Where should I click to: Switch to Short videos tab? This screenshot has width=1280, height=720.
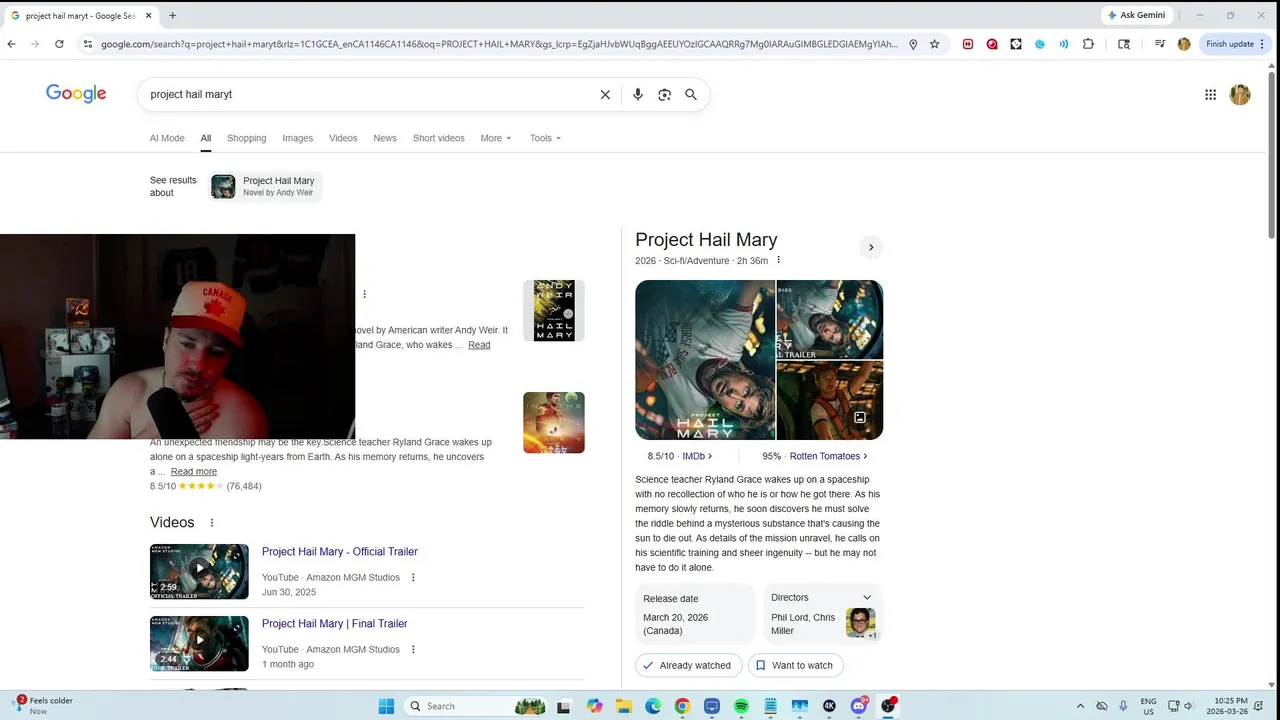pos(439,138)
